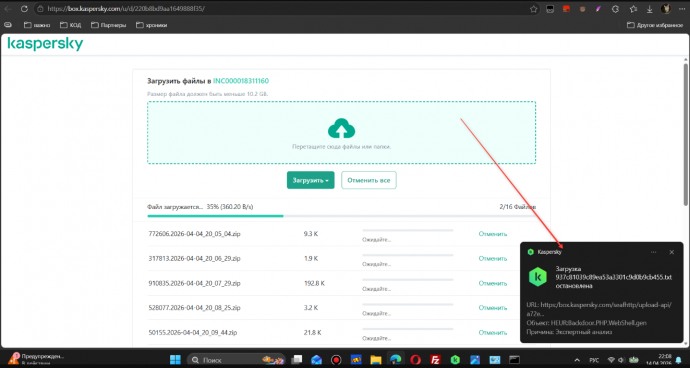Open the Microsoft Edge icon on the taskbar

click(395, 360)
